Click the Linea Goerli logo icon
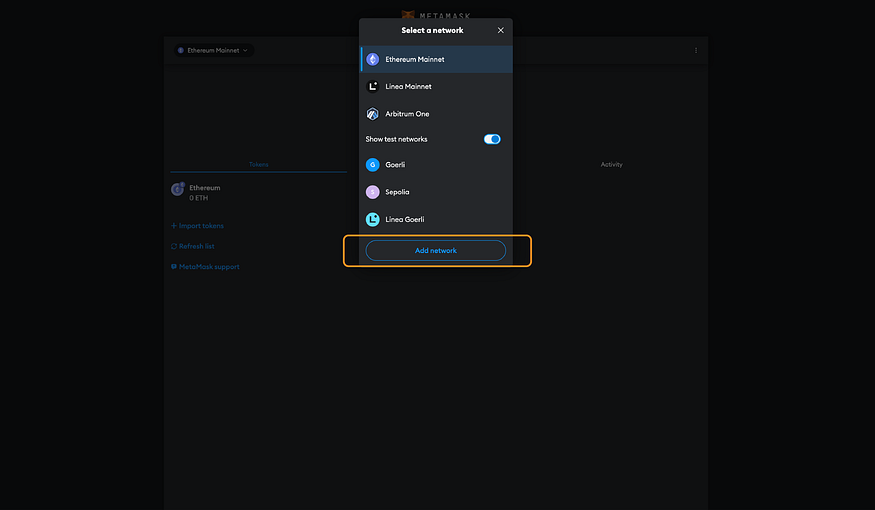Viewport: 875px width, 510px height. coord(372,219)
